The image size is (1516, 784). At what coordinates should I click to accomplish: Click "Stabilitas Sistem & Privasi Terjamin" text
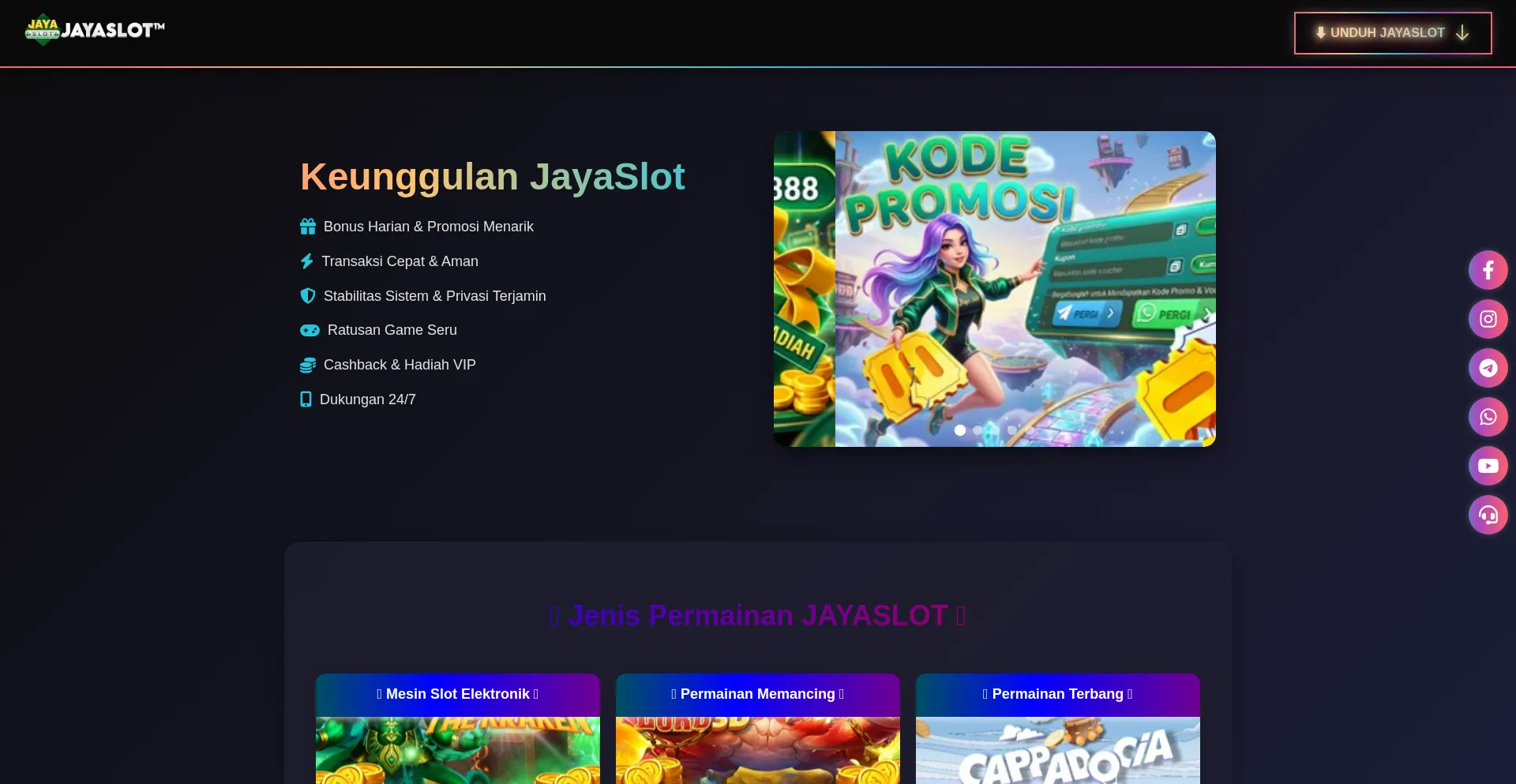(435, 296)
